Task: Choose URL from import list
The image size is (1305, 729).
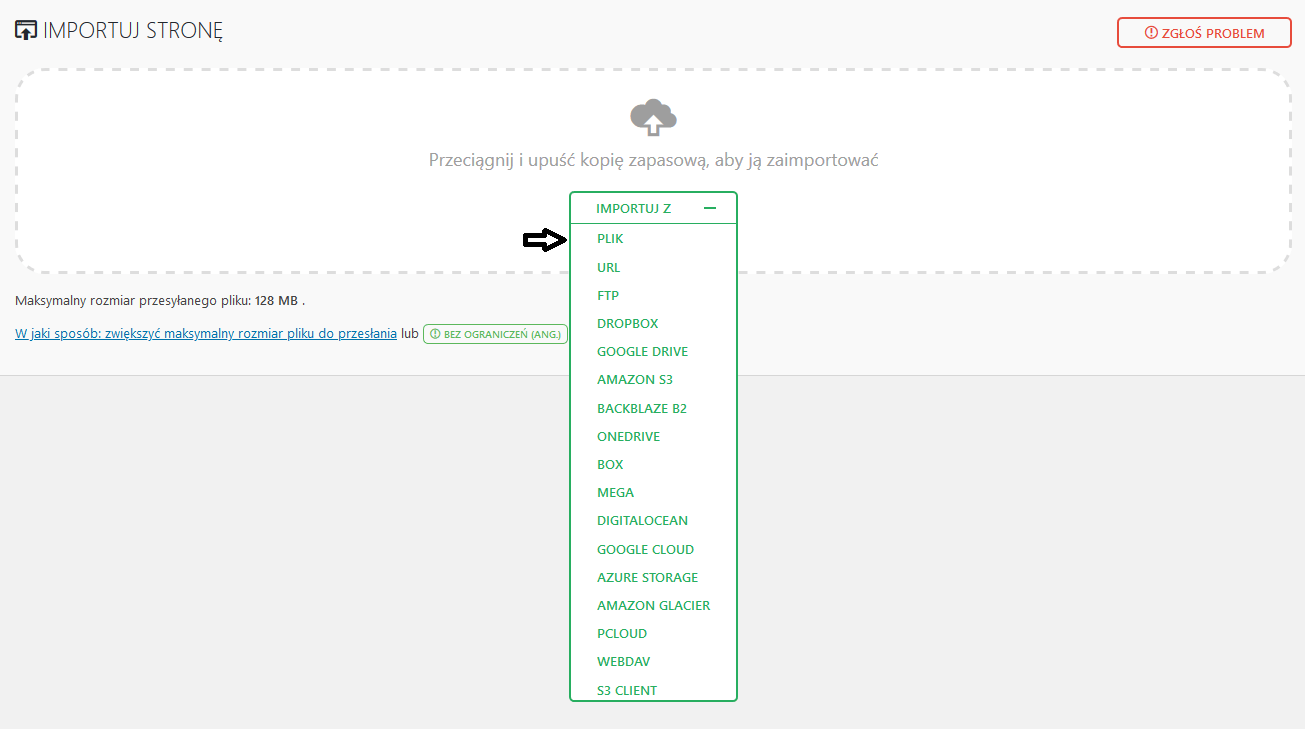Action: (x=609, y=268)
